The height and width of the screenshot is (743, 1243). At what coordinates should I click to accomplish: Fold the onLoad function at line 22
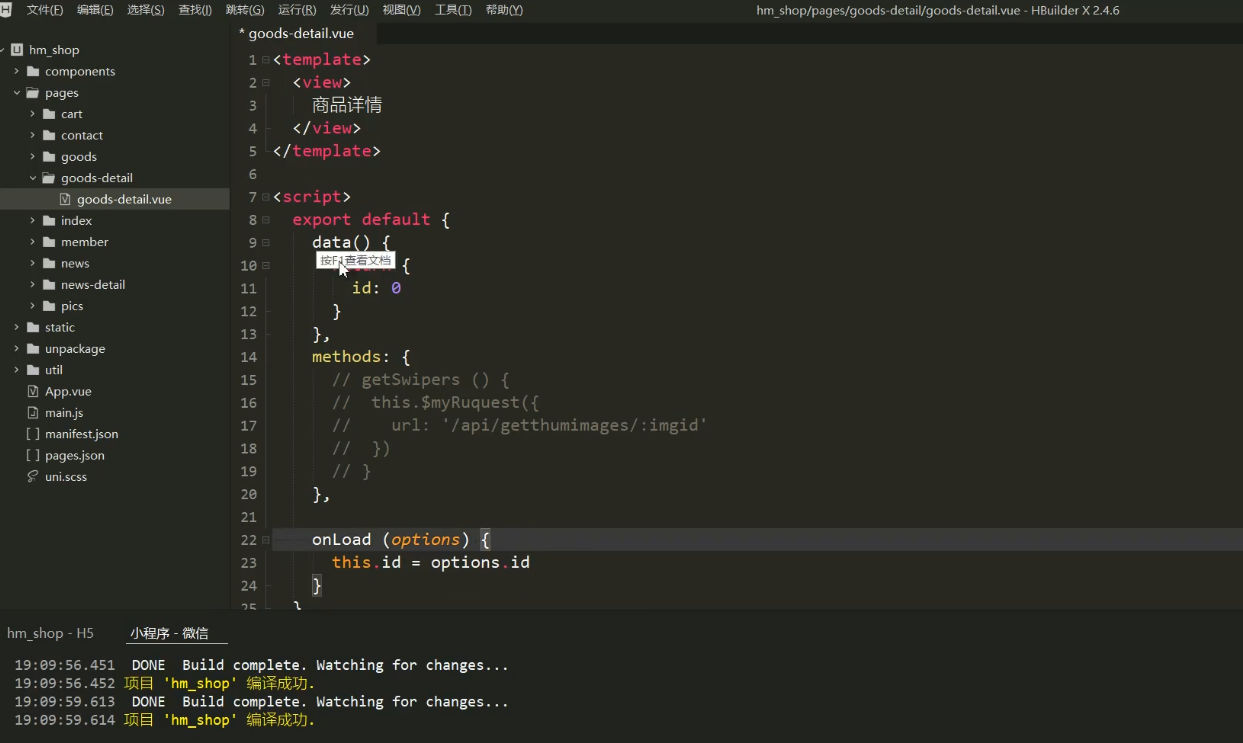coord(265,540)
